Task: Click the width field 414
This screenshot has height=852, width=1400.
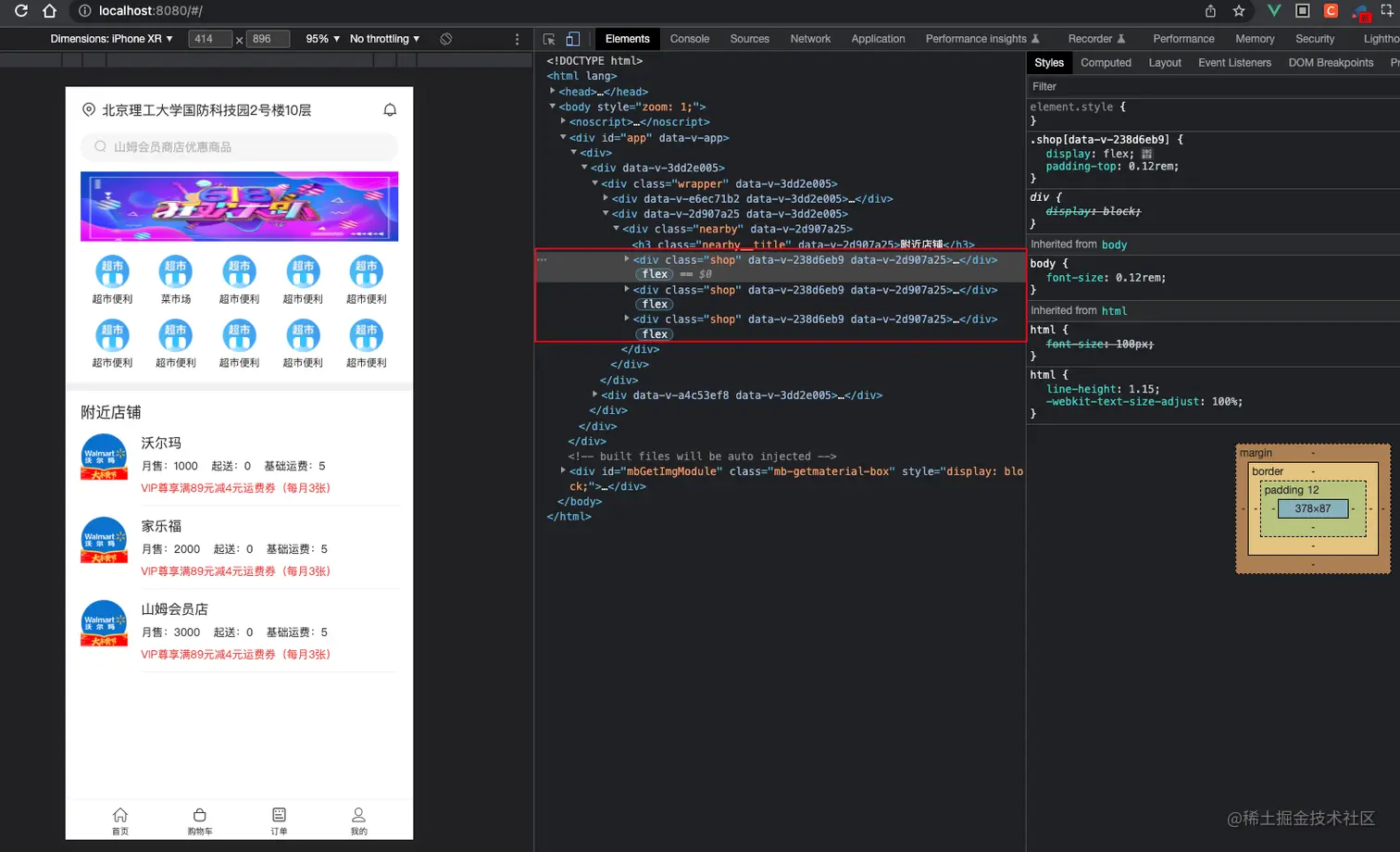Action: click(211, 39)
